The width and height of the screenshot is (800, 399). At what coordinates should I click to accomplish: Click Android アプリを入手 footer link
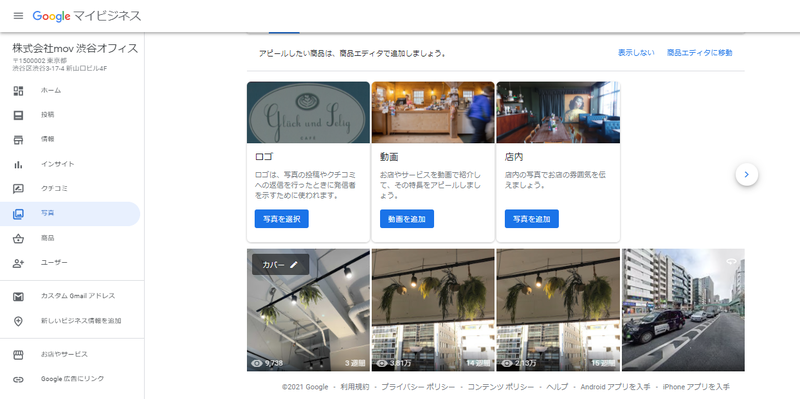pos(615,387)
